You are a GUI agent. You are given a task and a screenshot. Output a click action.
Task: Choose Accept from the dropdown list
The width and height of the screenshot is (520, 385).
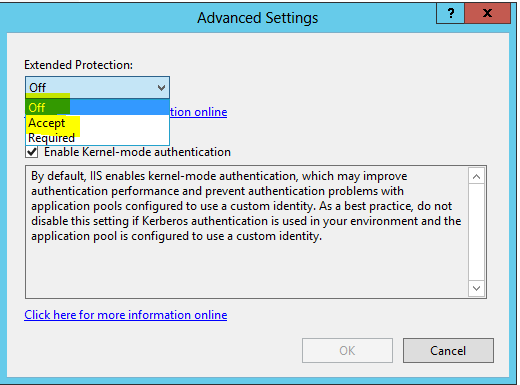pyautogui.click(x=97, y=123)
